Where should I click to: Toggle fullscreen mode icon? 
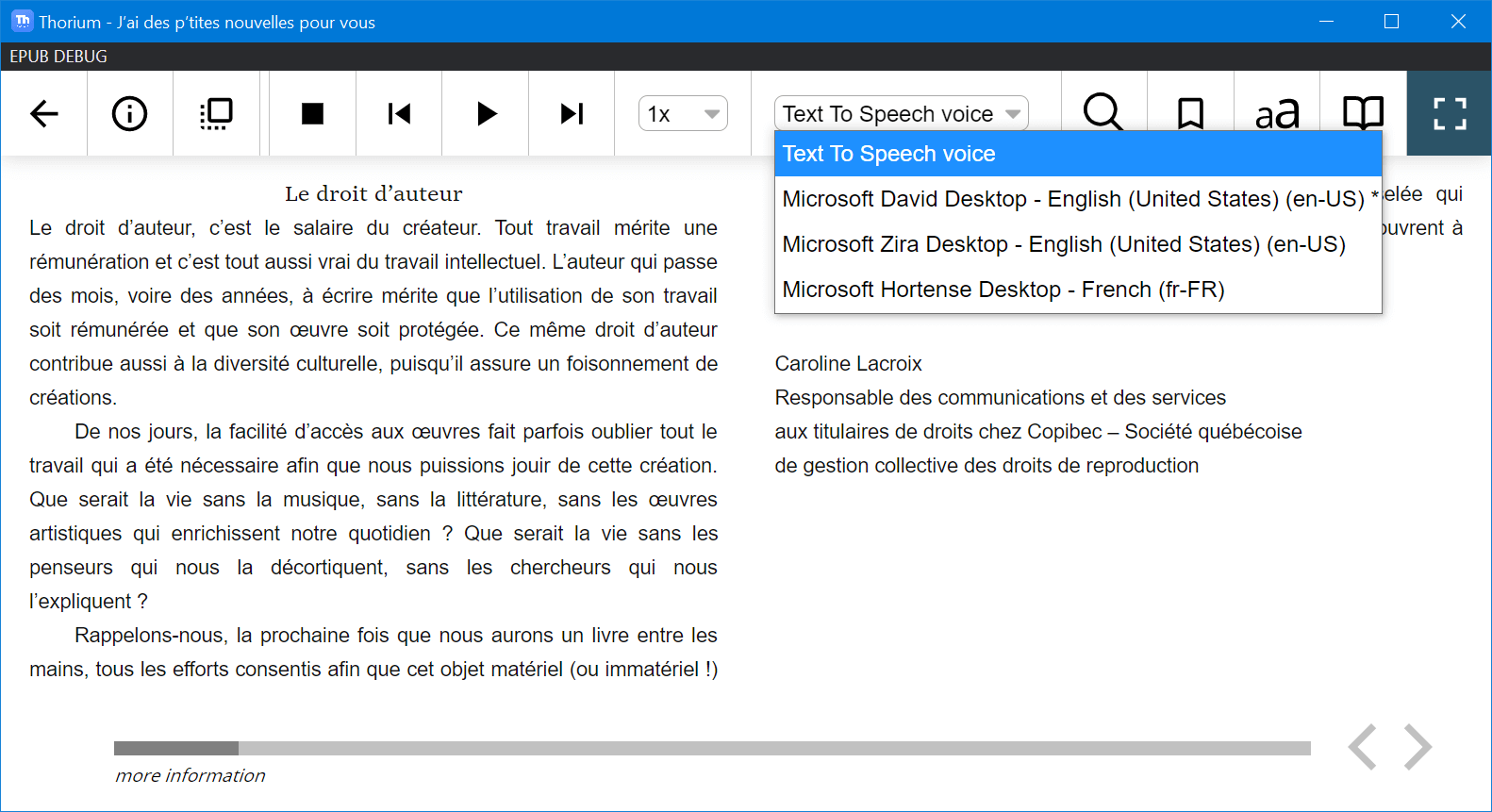click(1450, 114)
